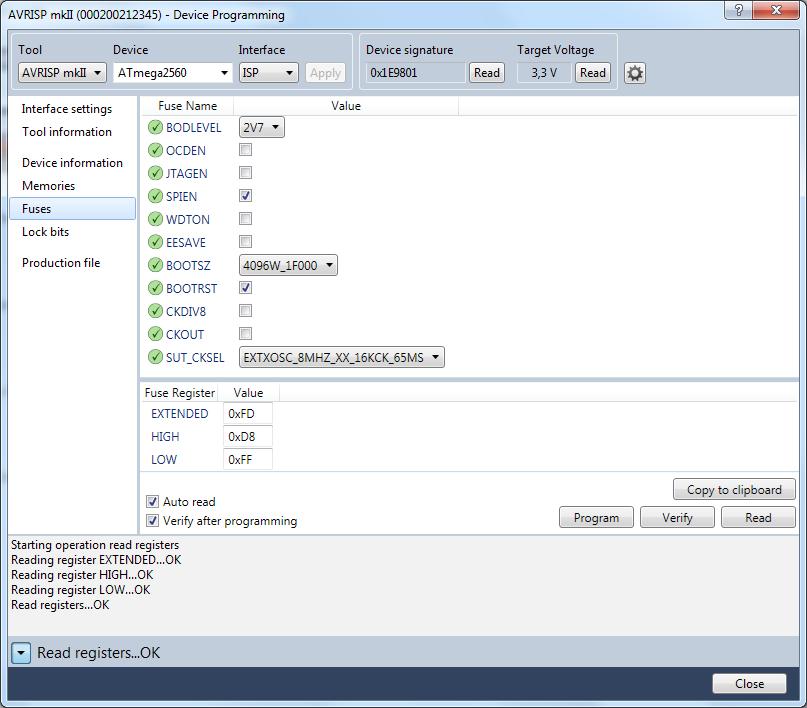
Task: Click the Fuse Register column header
Action: 180,393
